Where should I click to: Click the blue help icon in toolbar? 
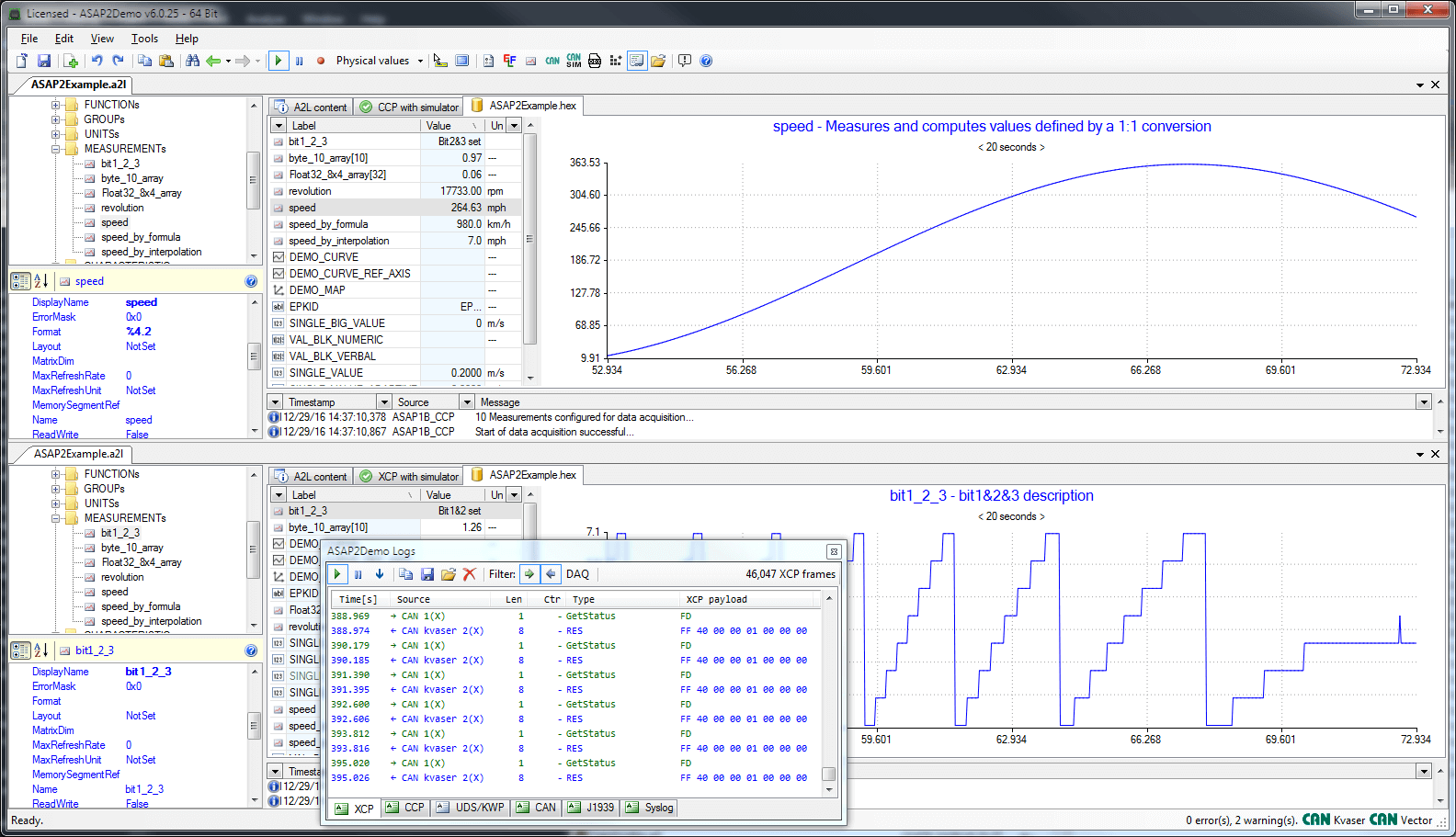click(x=706, y=61)
